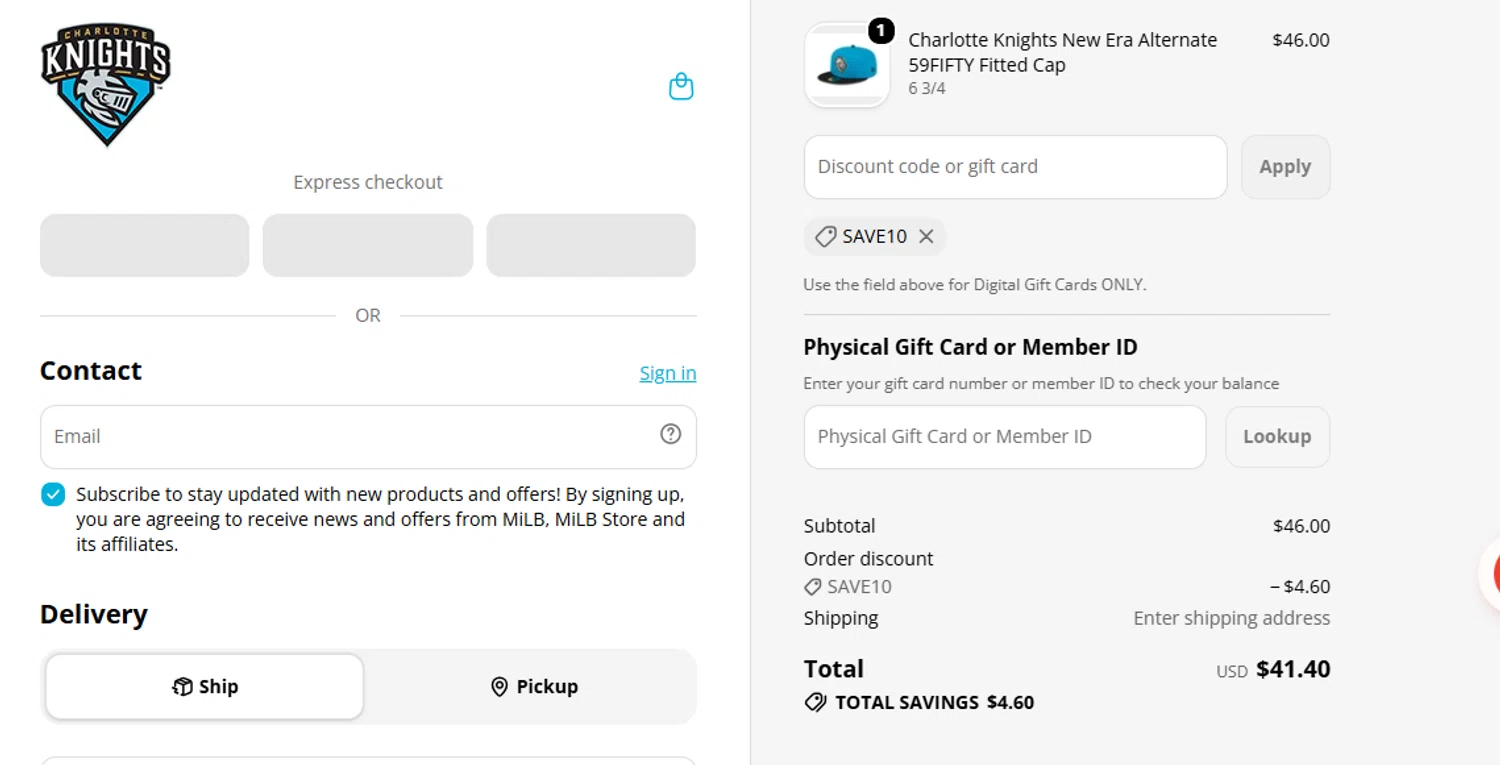Open the shopping bag cart icon
Screen dimensions: 1500x765
click(x=681, y=87)
